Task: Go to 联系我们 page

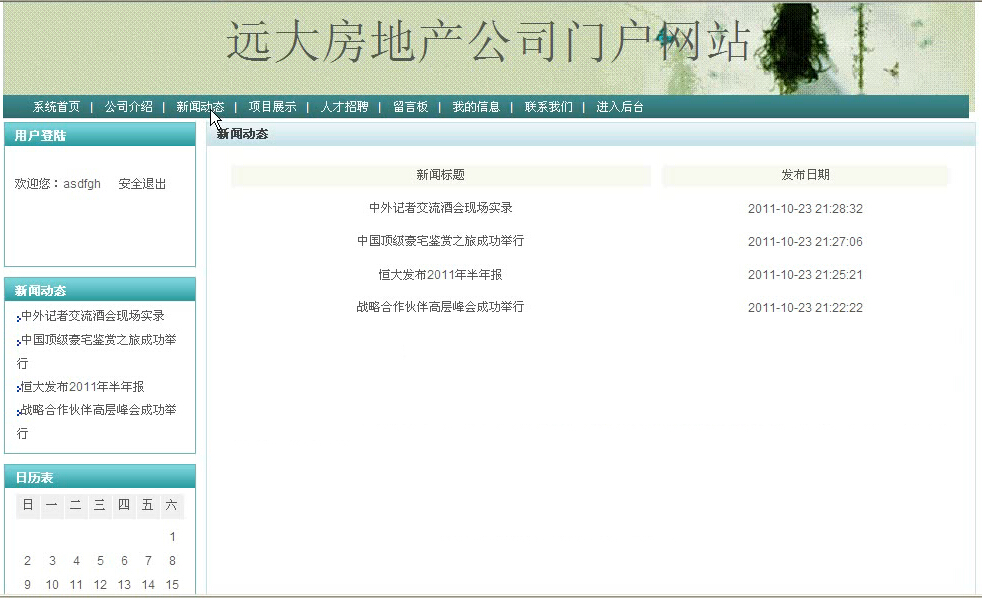Action: (x=549, y=107)
